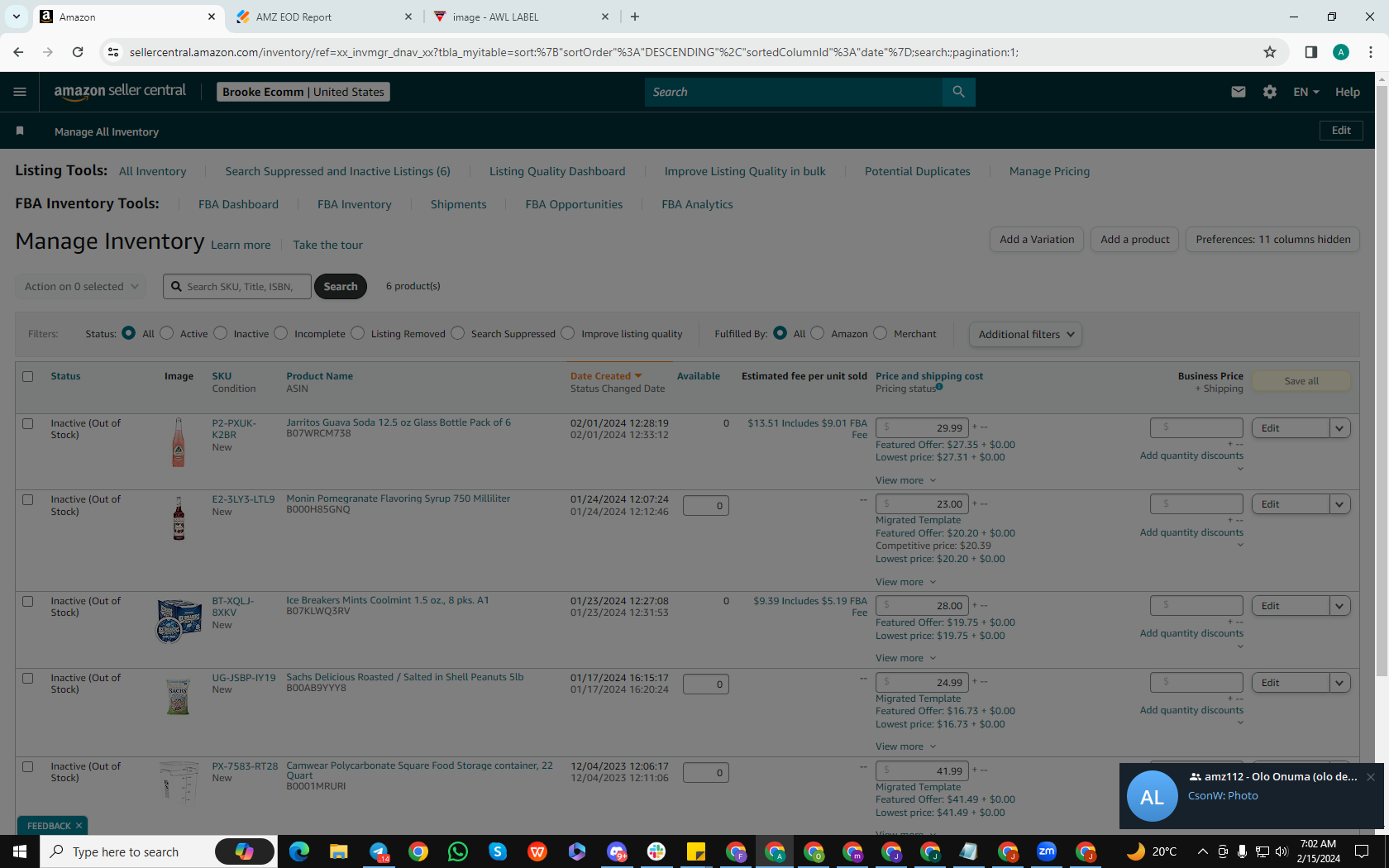This screenshot has height=868, width=1389.
Task: Open the Windows Start menu
Action: click(x=20, y=851)
